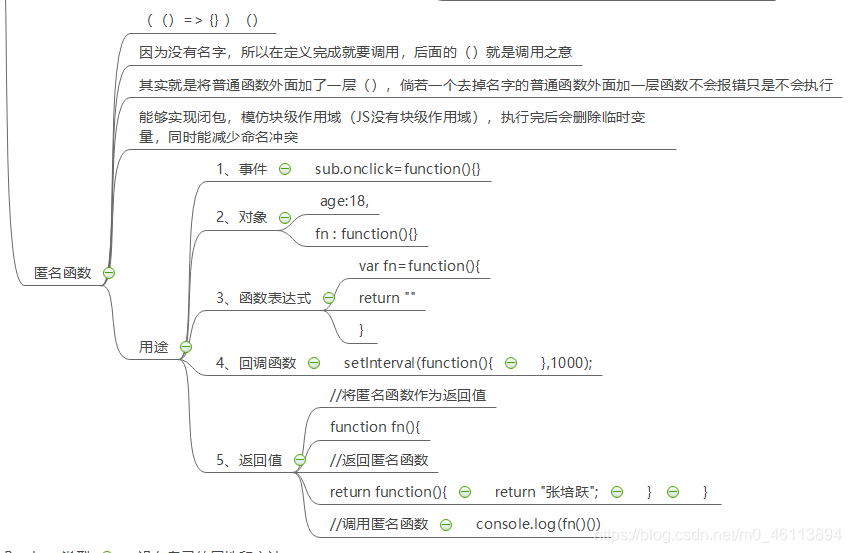
Task: Collapse the 1、事件 branch
Action: point(285,169)
